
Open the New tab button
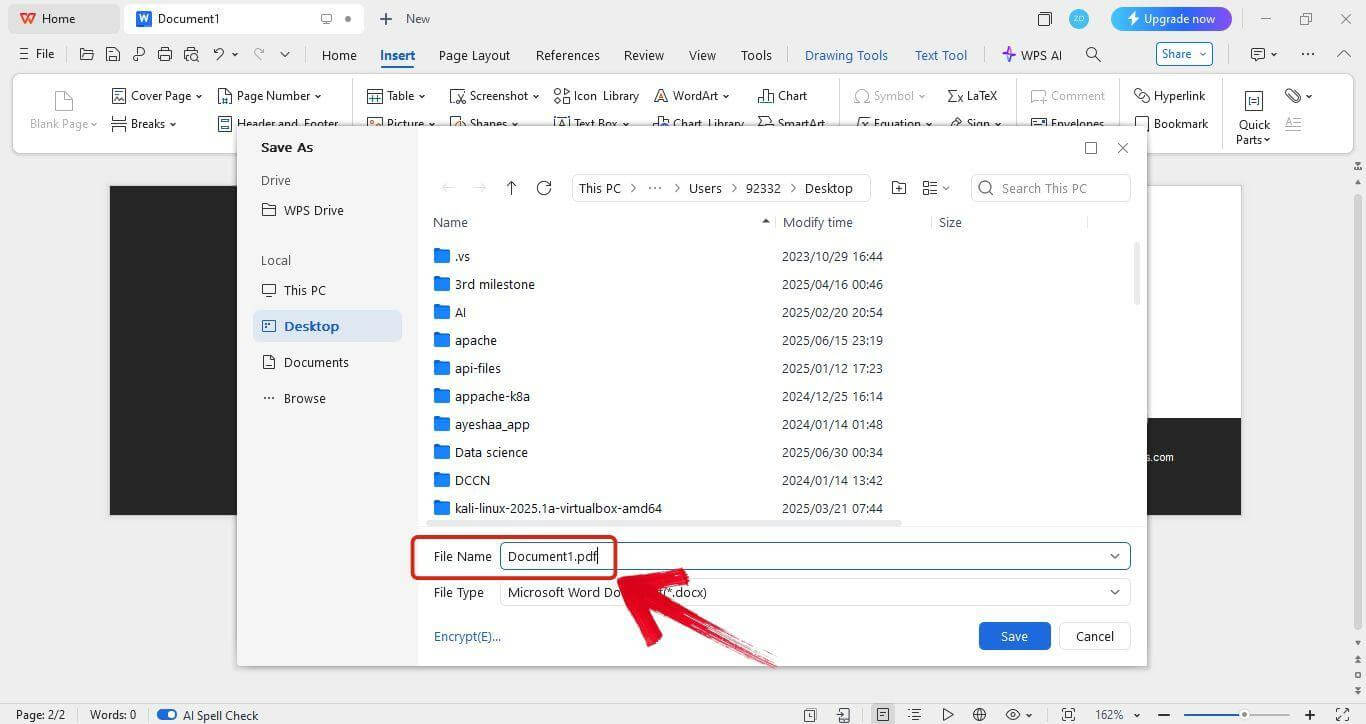click(x=405, y=19)
